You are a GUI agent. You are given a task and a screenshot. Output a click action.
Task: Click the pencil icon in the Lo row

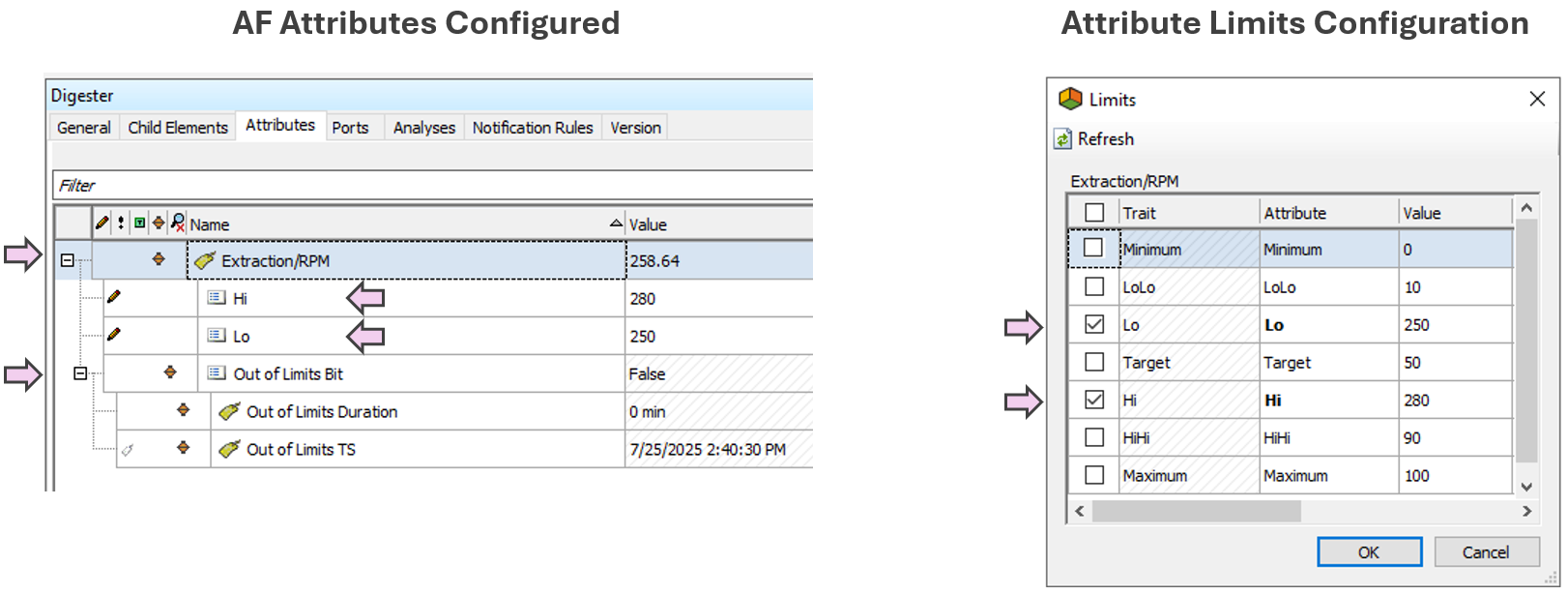114,335
